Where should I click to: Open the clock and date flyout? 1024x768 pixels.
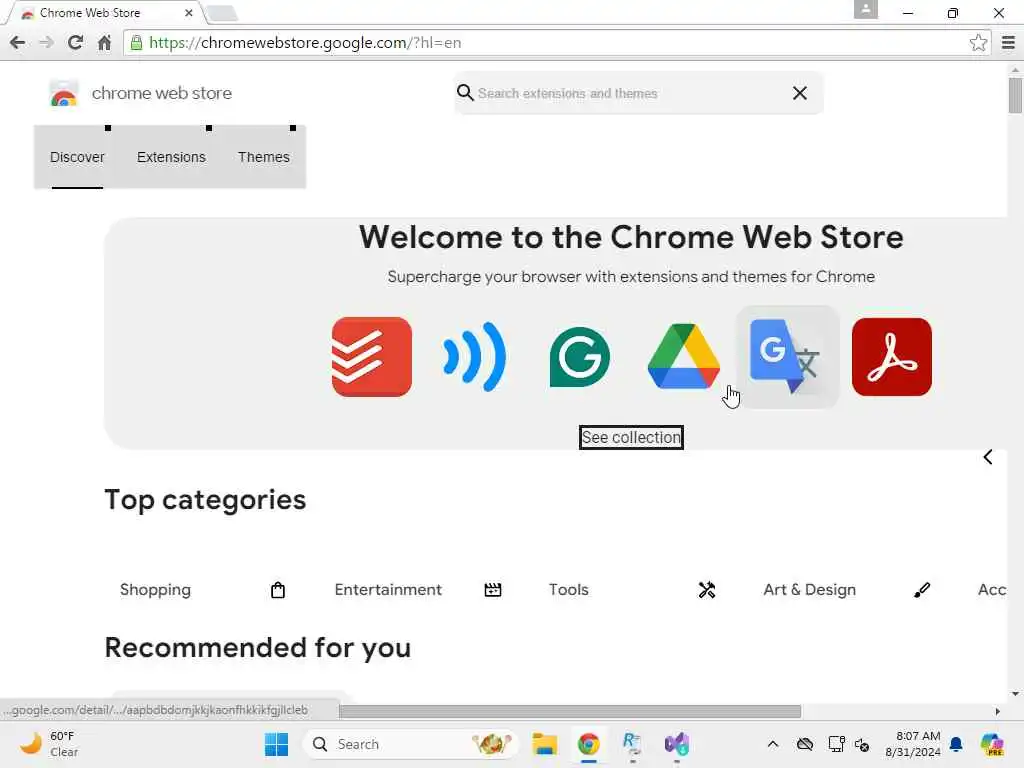pos(912,744)
